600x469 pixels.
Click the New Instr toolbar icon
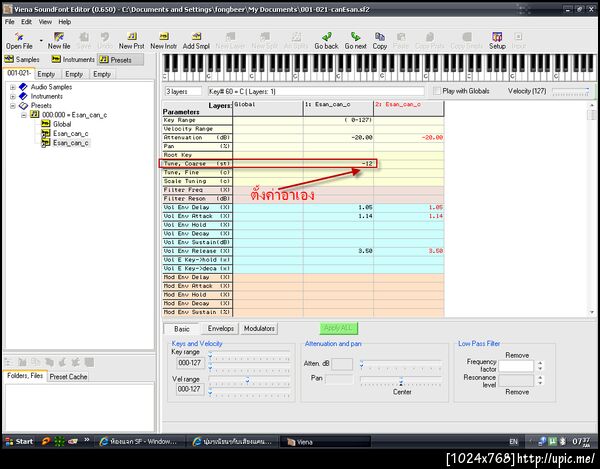(x=163, y=41)
